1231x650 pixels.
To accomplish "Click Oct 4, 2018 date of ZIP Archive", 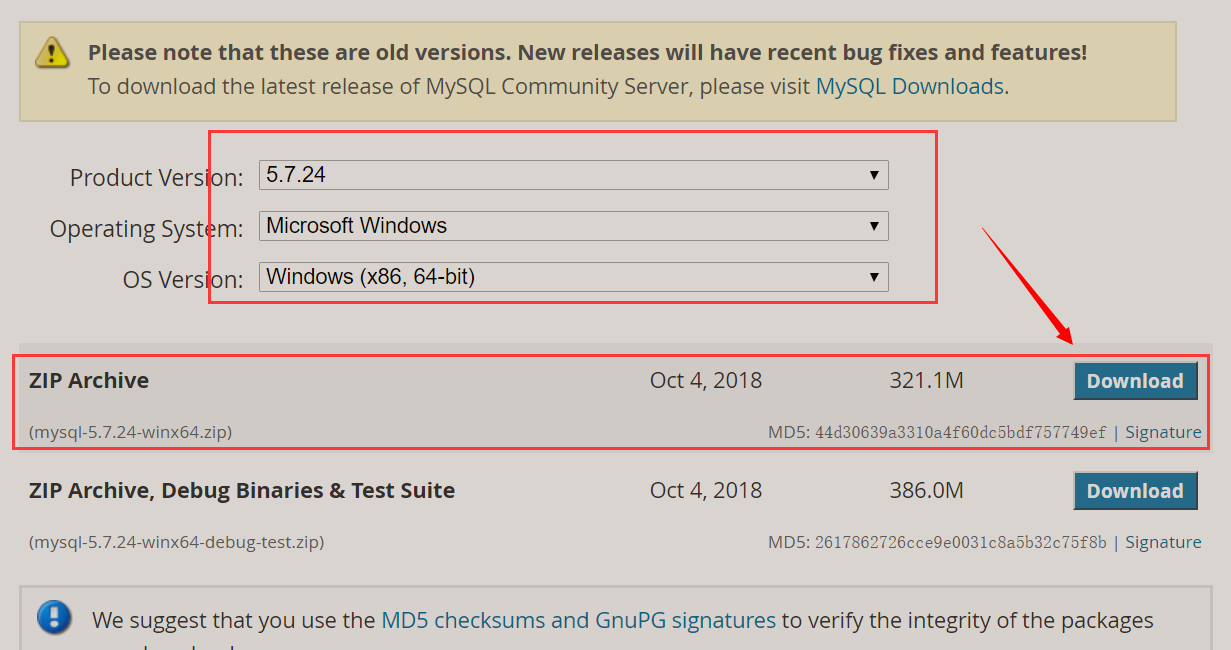I will (706, 381).
